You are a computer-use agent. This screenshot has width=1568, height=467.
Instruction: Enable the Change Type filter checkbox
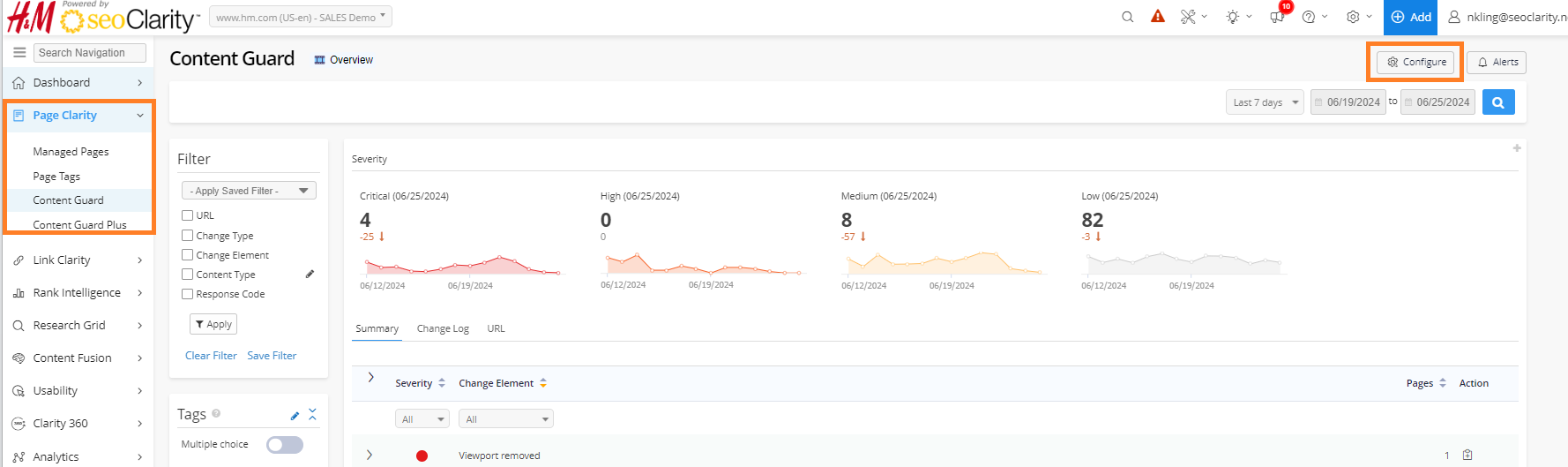pyautogui.click(x=187, y=236)
